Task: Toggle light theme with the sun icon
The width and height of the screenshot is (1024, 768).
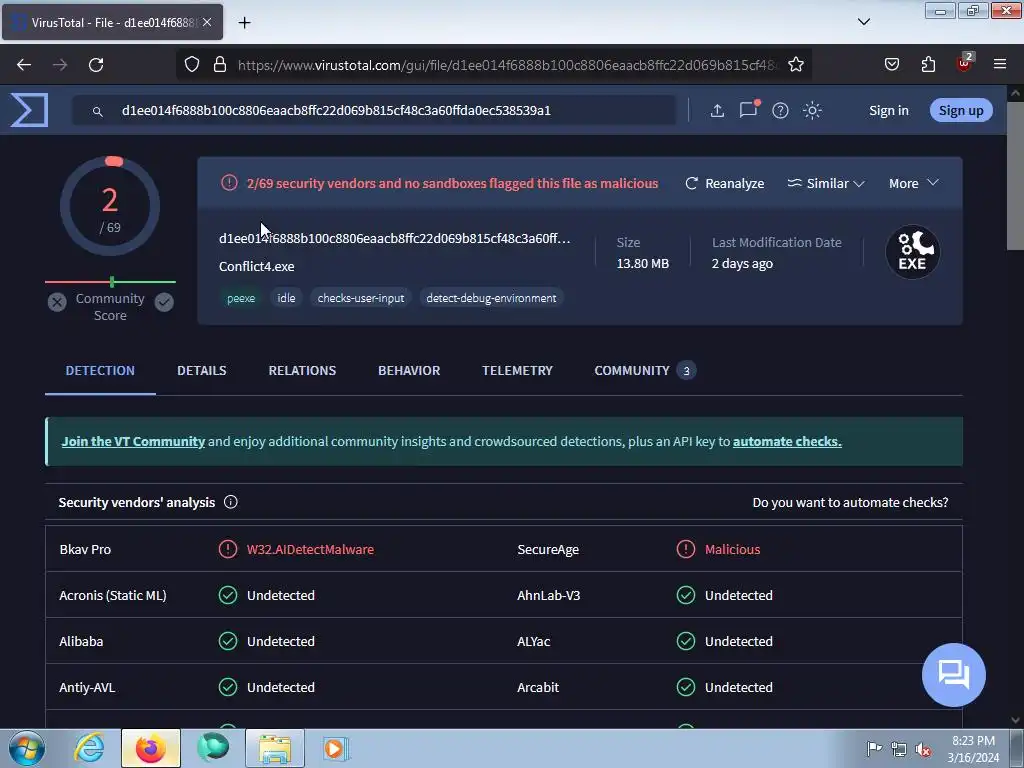Action: coord(812,110)
